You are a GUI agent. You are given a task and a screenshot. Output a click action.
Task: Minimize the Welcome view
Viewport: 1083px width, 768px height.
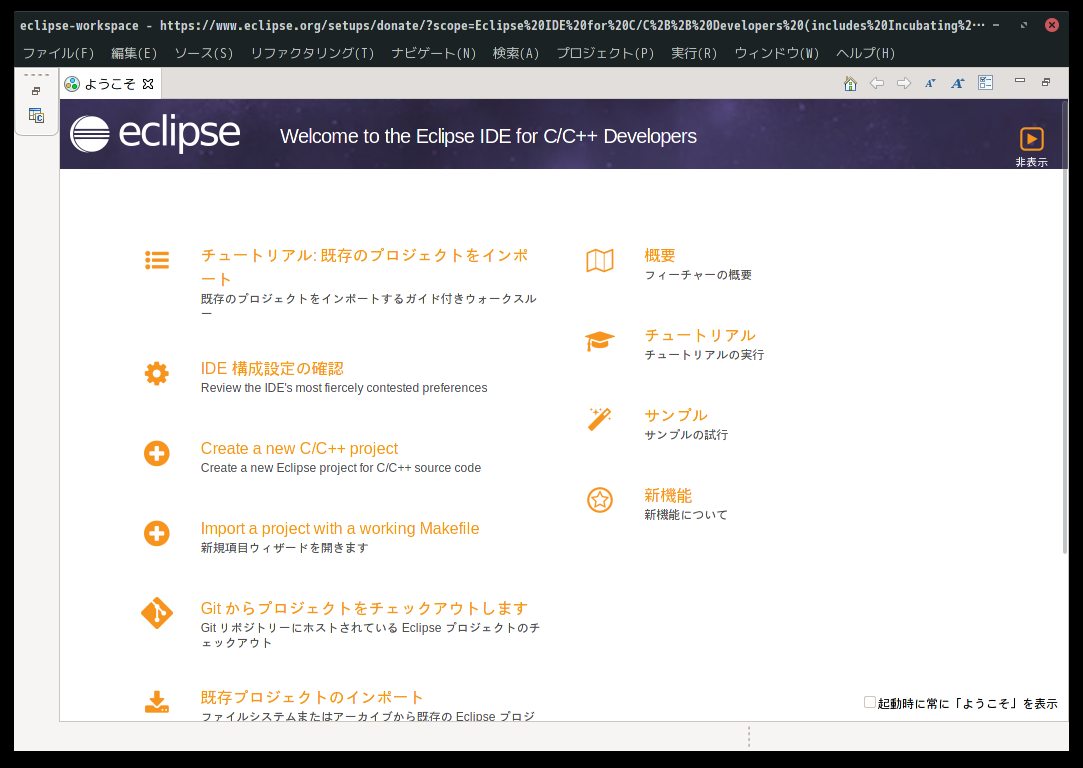(1019, 81)
